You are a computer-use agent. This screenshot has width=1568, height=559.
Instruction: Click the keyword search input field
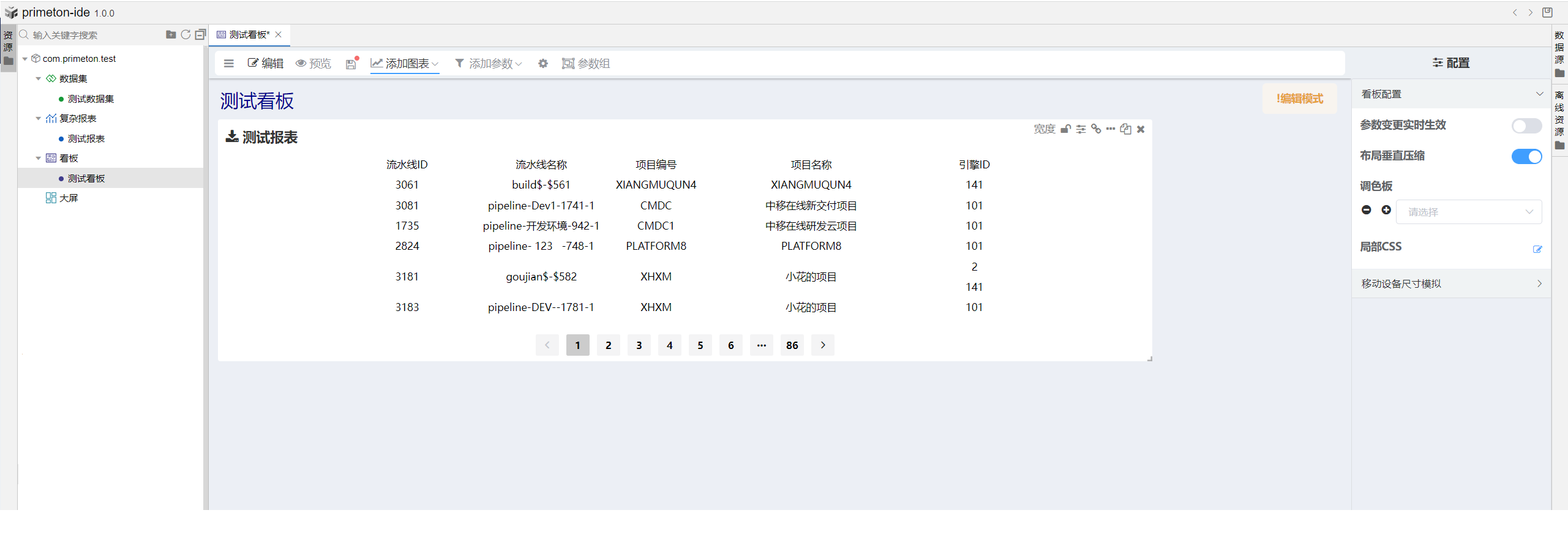point(92,36)
